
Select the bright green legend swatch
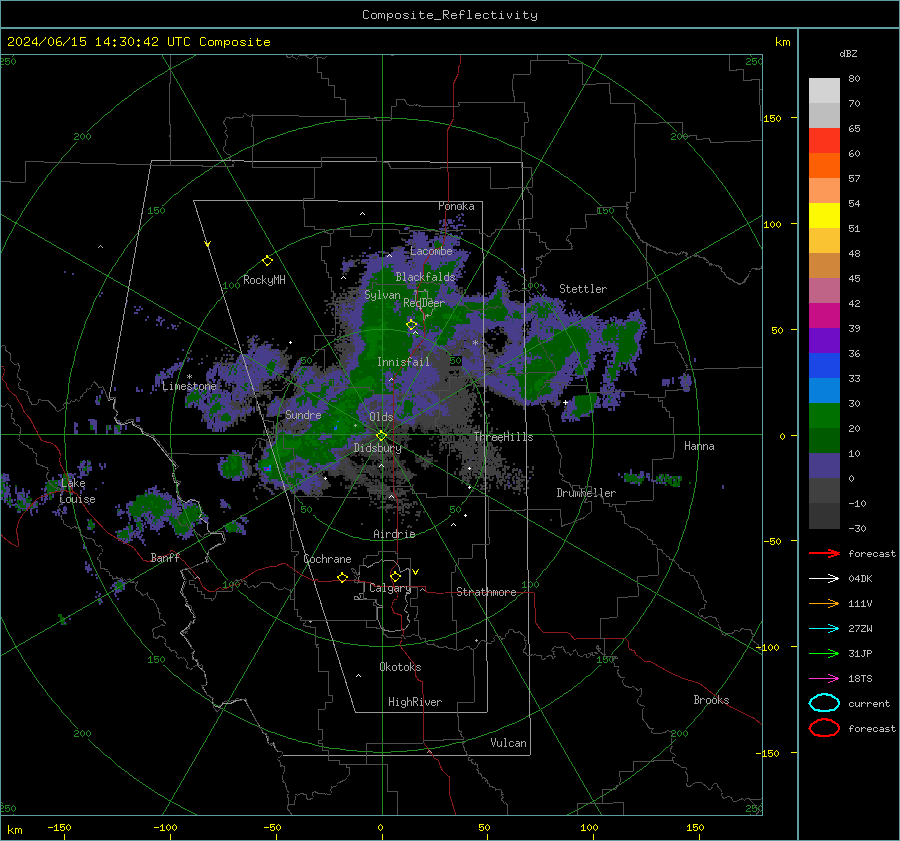(824, 416)
